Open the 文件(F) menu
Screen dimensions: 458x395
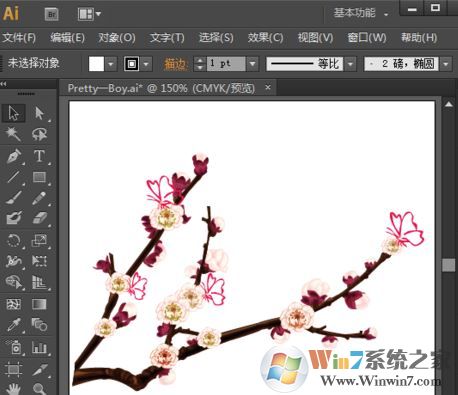click(x=19, y=37)
